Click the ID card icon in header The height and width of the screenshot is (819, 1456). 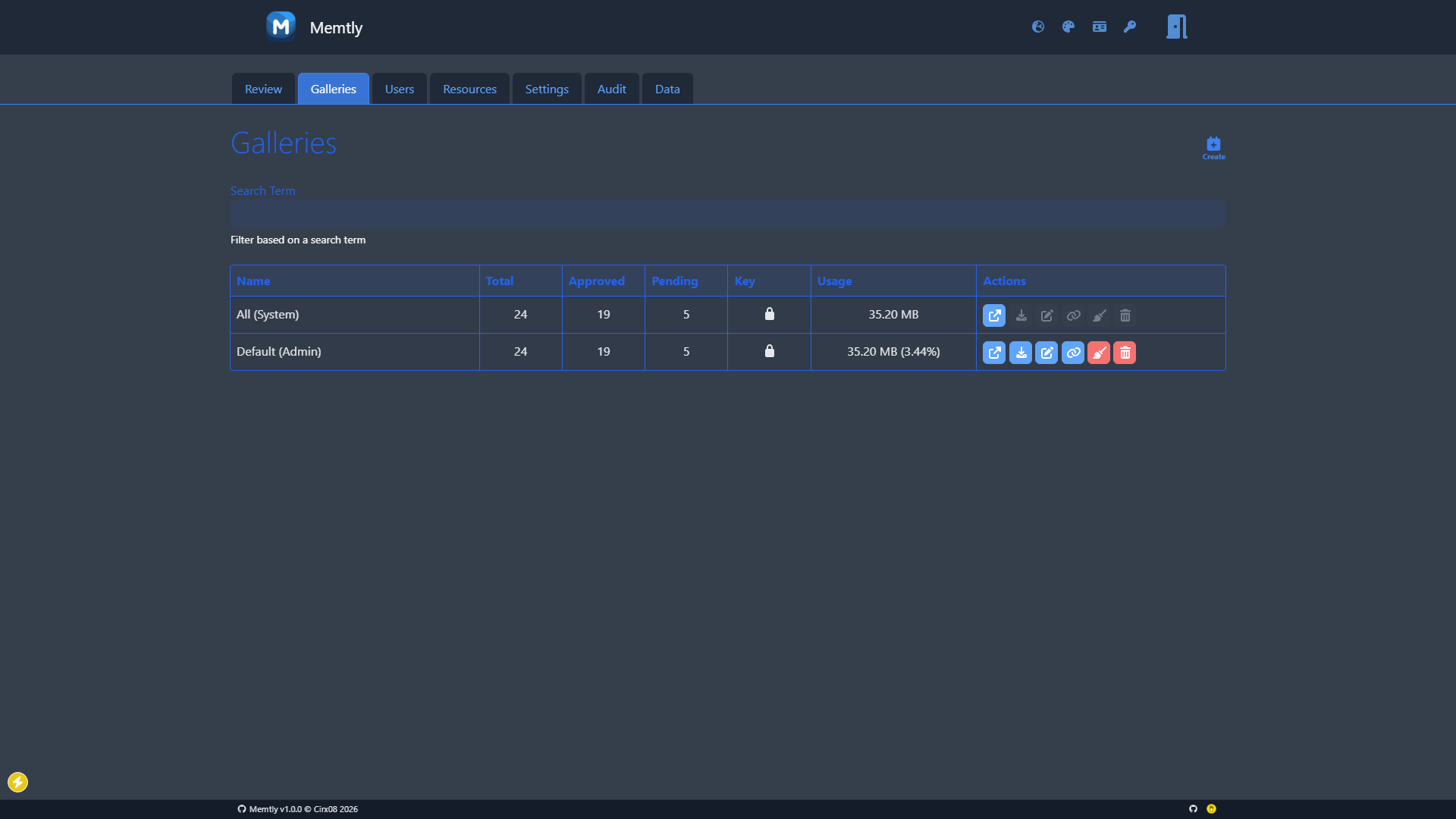(x=1100, y=27)
